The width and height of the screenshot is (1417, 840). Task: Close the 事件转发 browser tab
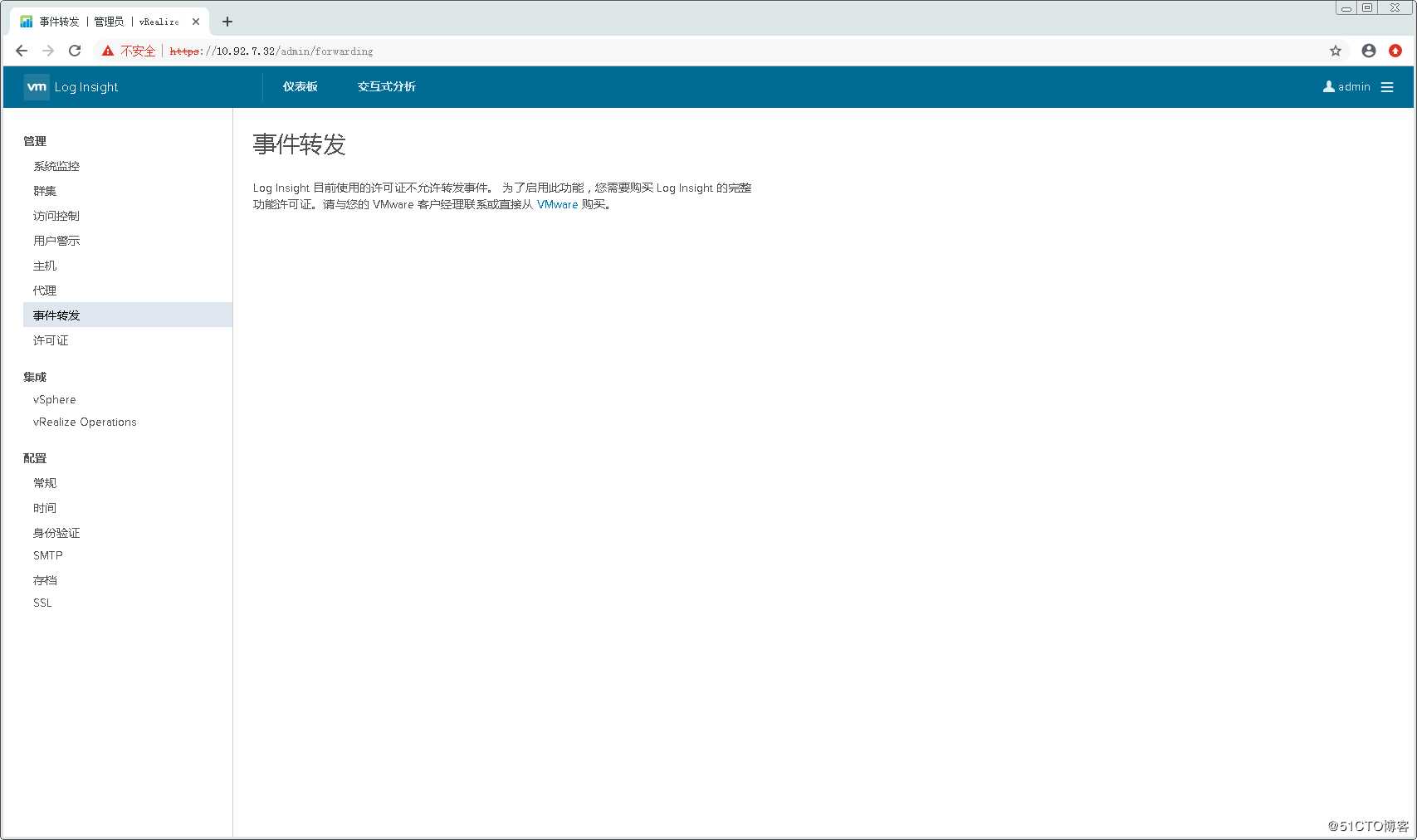point(196,22)
